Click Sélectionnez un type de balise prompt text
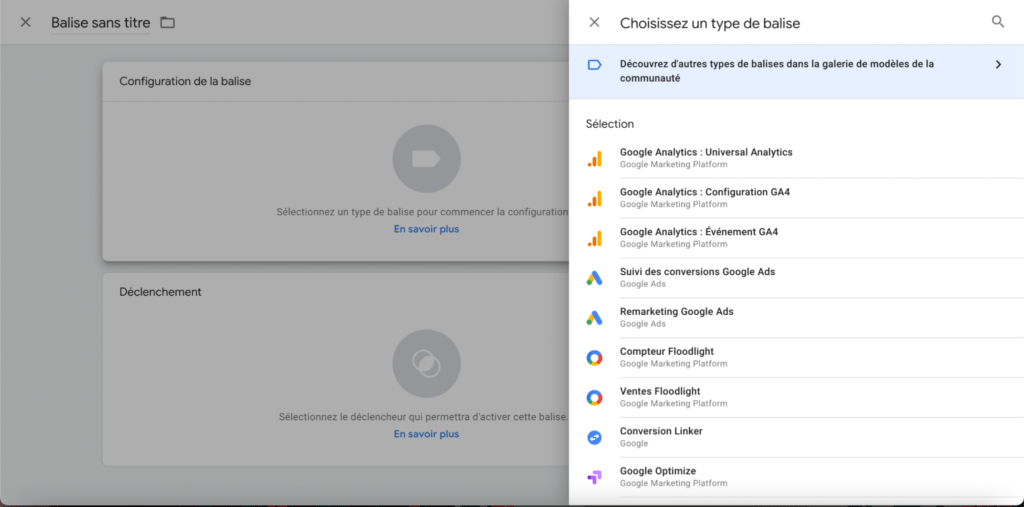 pos(422,212)
